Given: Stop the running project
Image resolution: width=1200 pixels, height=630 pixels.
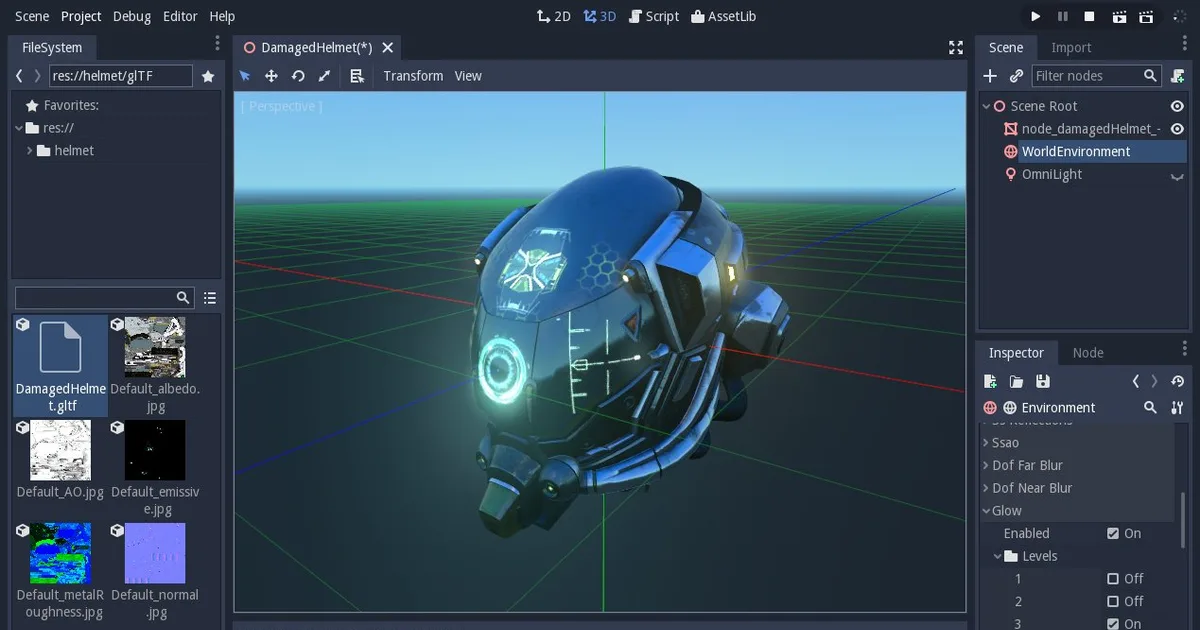Looking at the screenshot, I should [x=1090, y=16].
